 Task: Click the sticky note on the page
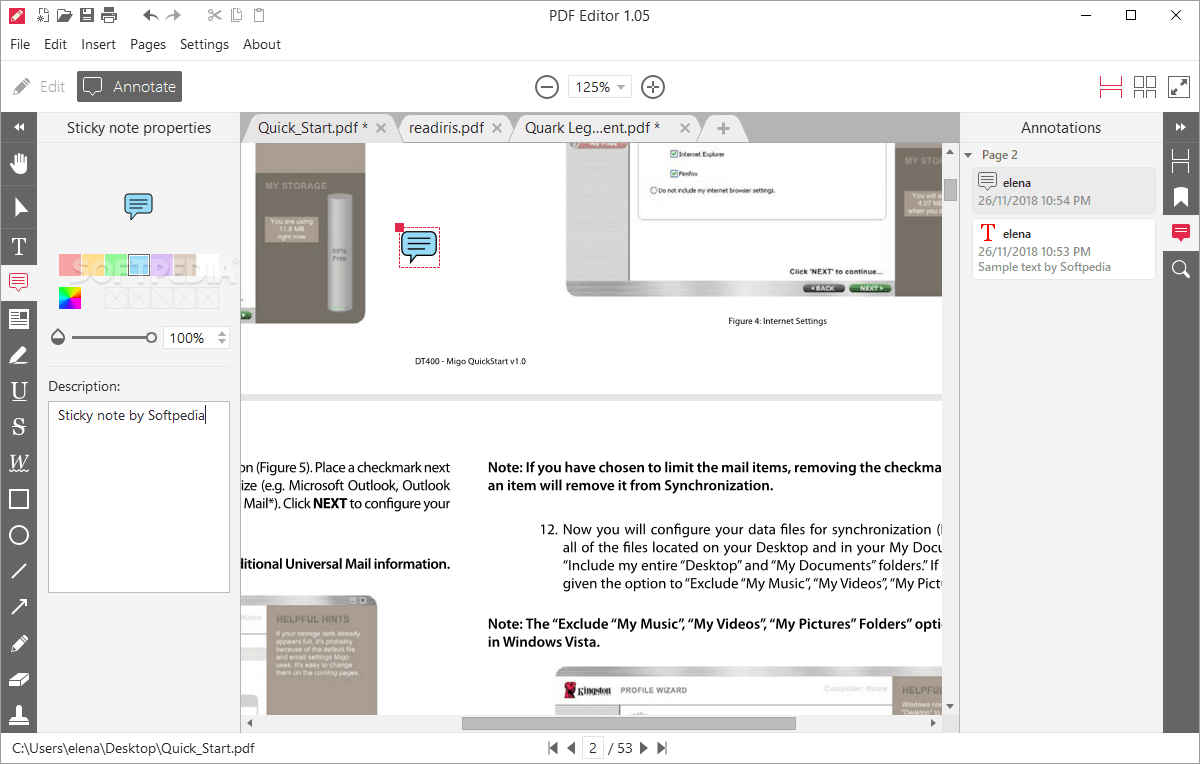click(x=419, y=245)
